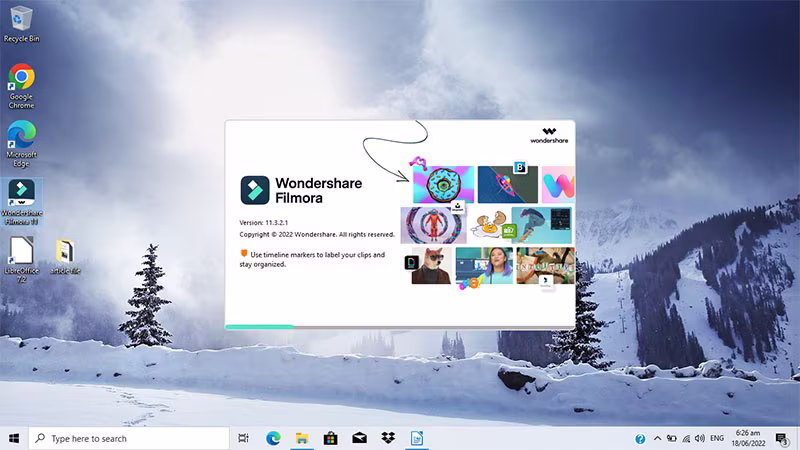800x450 pixels.
Task: Click the blue help question mark tray icon
Action: [640, 439]
